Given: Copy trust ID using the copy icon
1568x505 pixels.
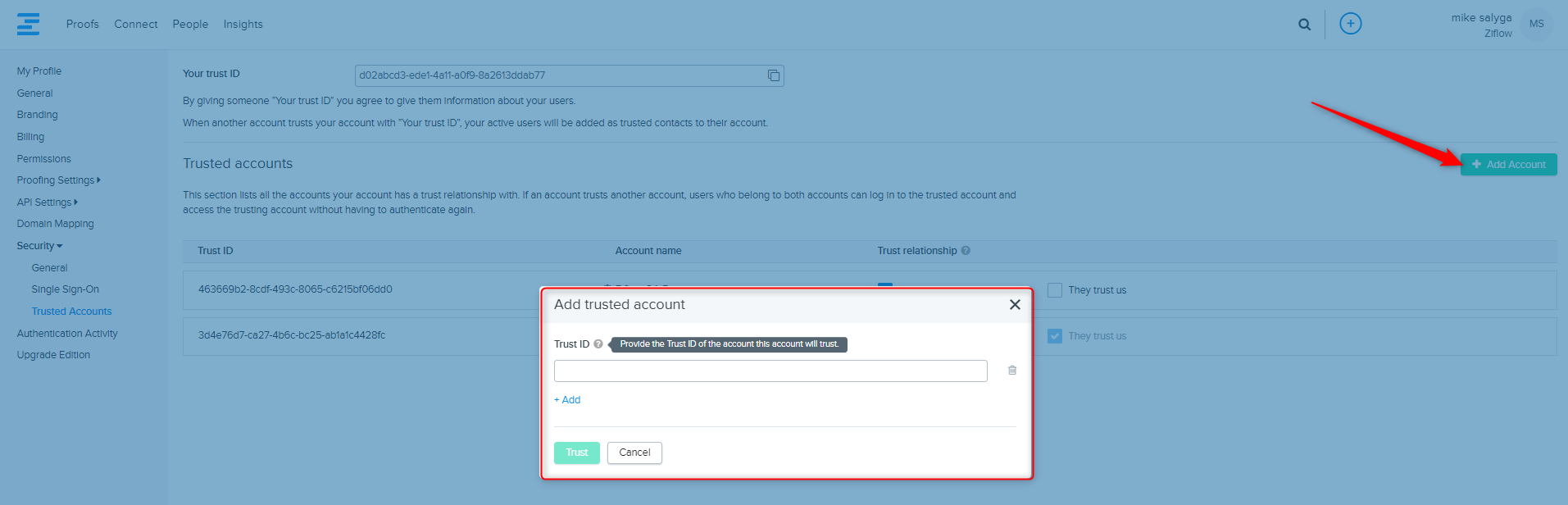Looking at the screenshot, I should (x=773, y=75).
